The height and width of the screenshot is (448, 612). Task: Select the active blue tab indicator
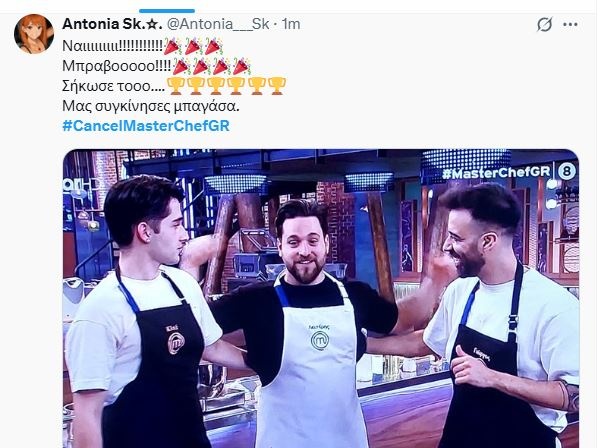[167, 11]
